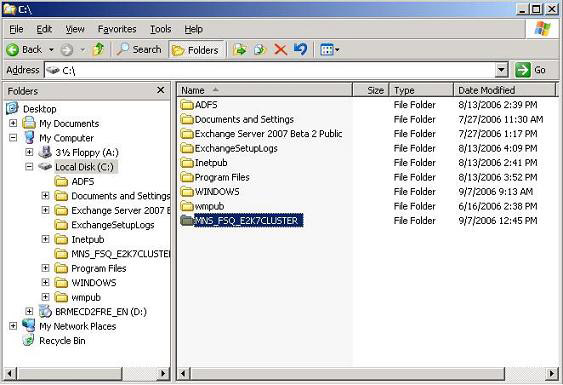Select 3½ Floppy (A:) drive

87,152
